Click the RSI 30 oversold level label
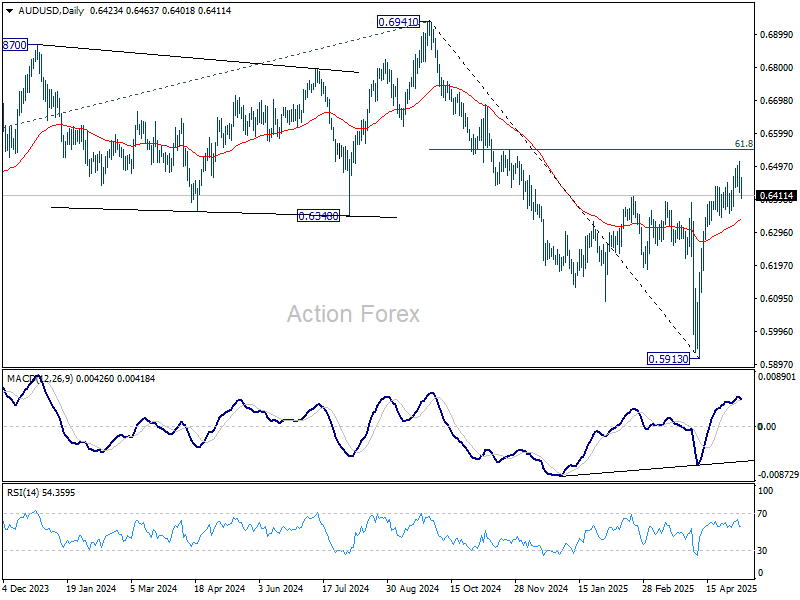The image size is (800, 600). click(762, 551)
